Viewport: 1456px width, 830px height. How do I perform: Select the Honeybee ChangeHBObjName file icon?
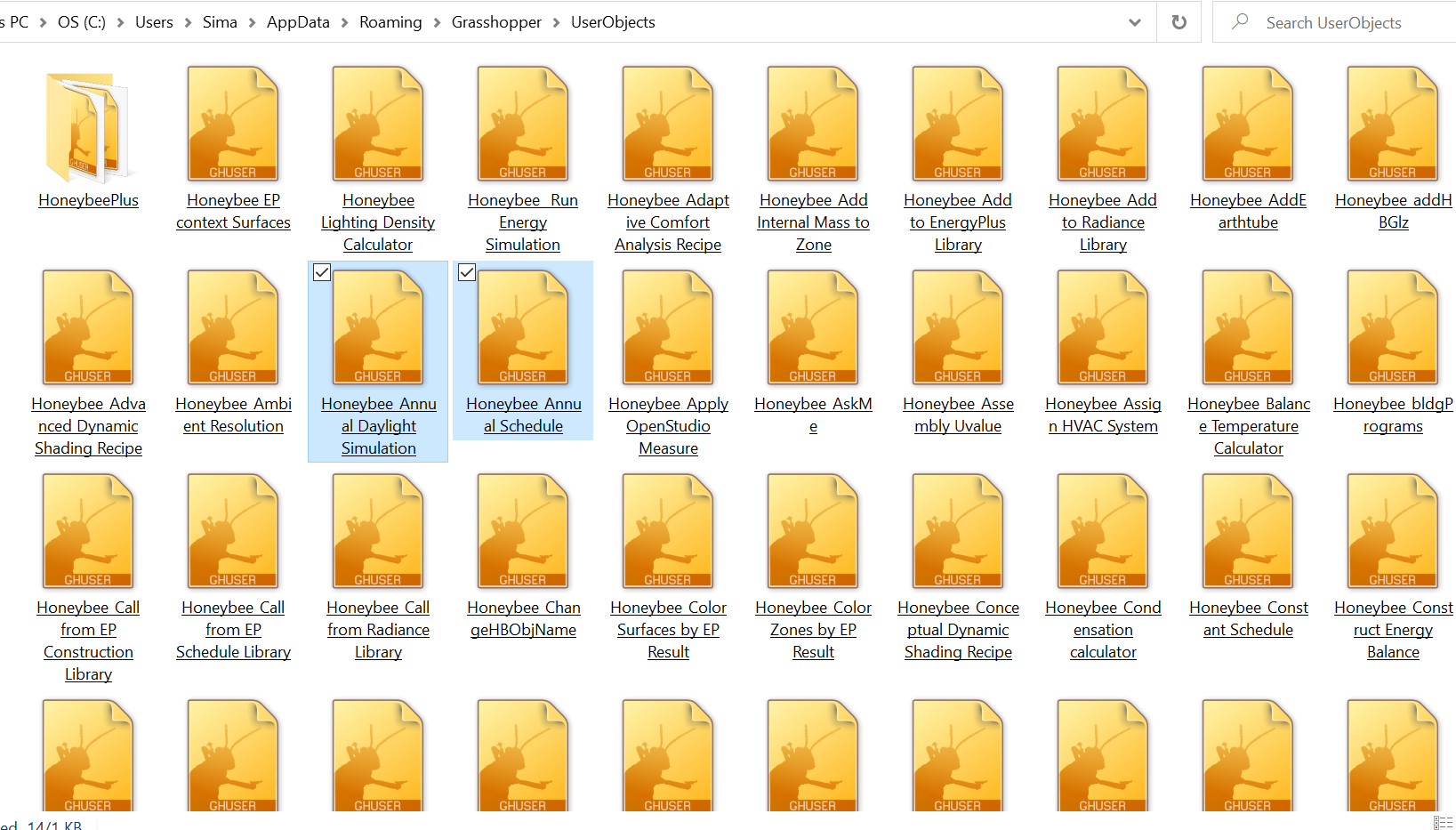point(523,531)
